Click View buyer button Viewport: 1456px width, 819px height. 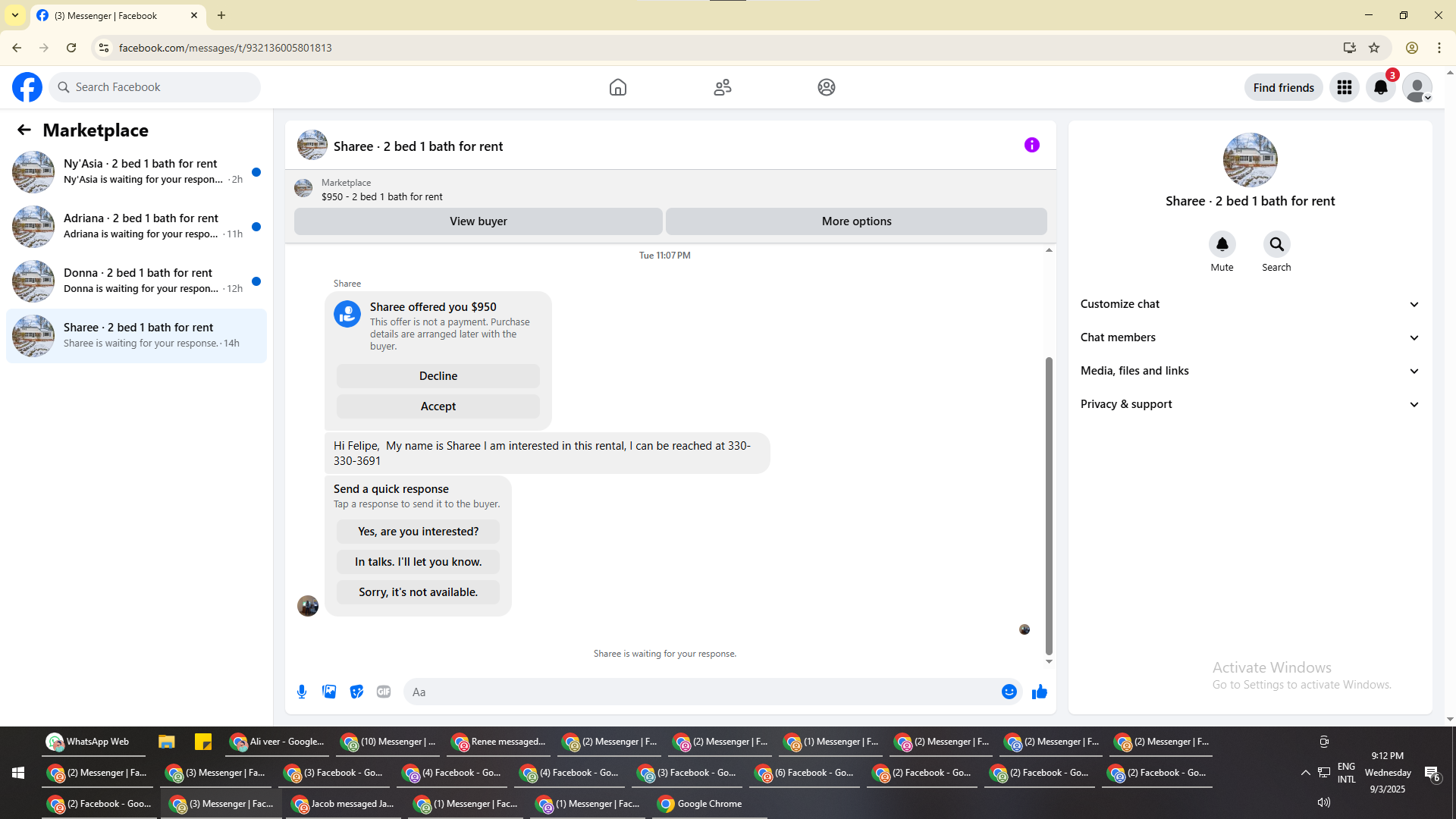click(x=479, y=221)
